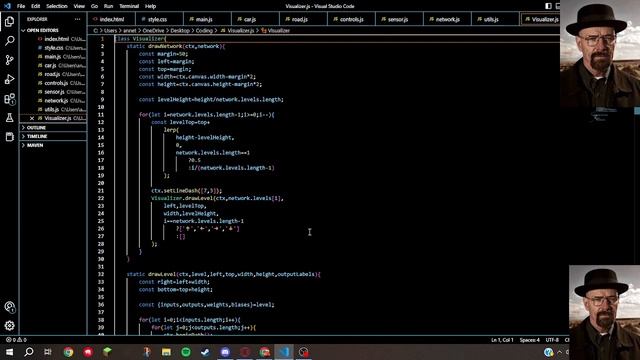The width and height of the screenshot is (640, 360).
Task: Open Discord from the taskbar
Action: pyautogui.click(x=225, y=352)
